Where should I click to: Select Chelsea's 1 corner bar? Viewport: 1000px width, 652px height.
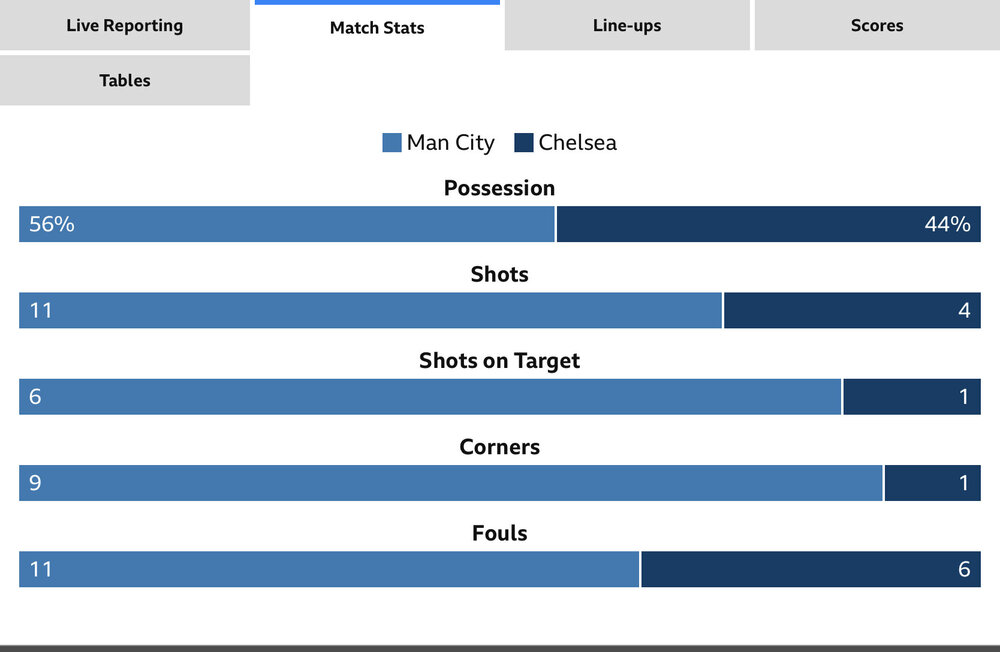tap(932, 483)
